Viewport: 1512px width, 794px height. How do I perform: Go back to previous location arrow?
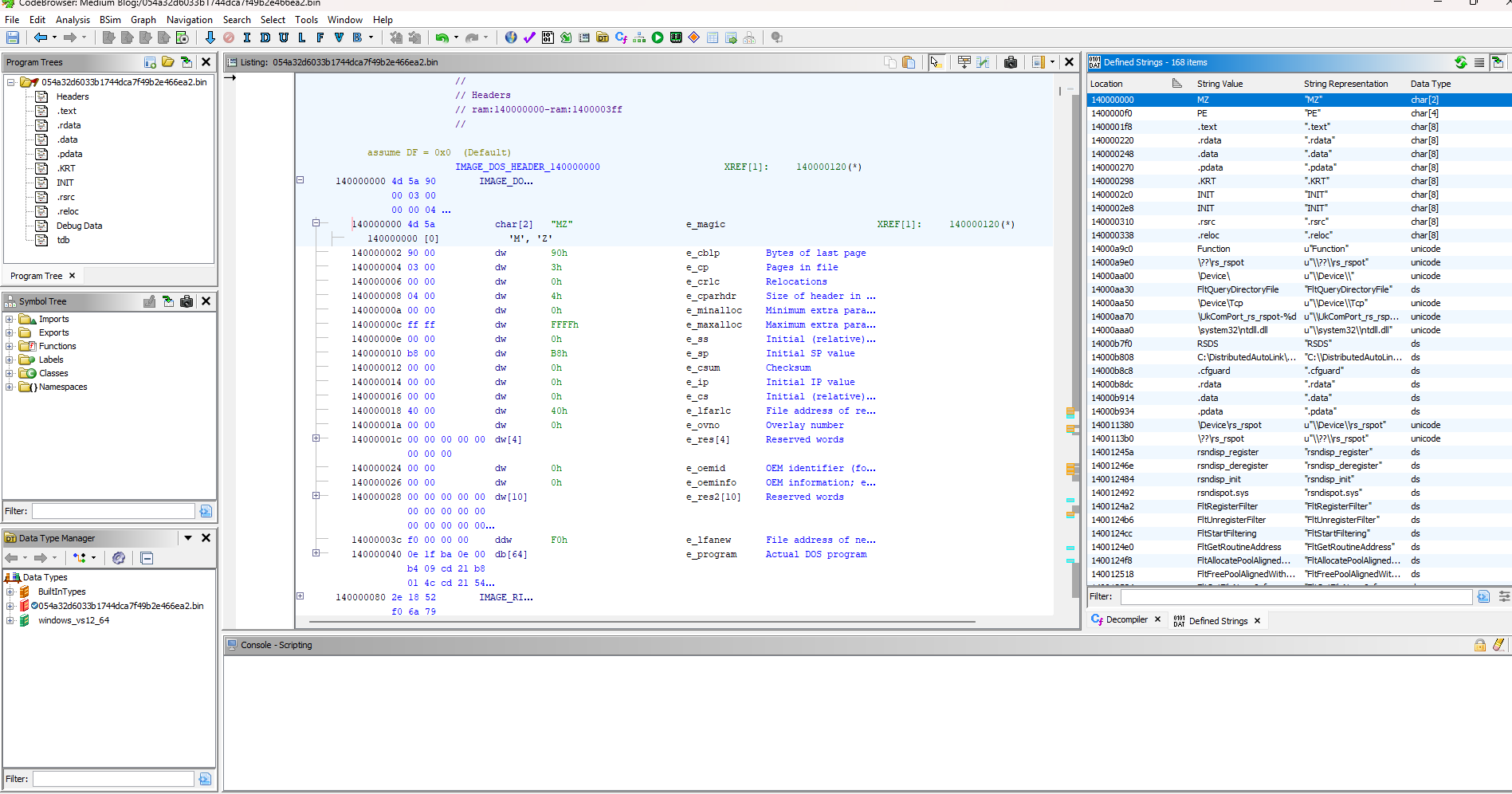tap(40, 37)
